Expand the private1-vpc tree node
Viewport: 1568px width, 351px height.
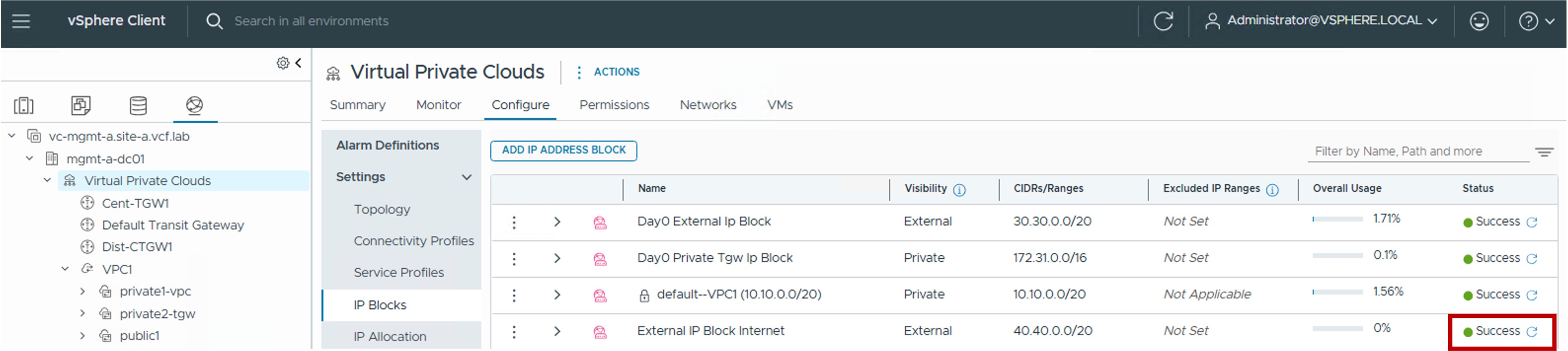coord(82,292)
